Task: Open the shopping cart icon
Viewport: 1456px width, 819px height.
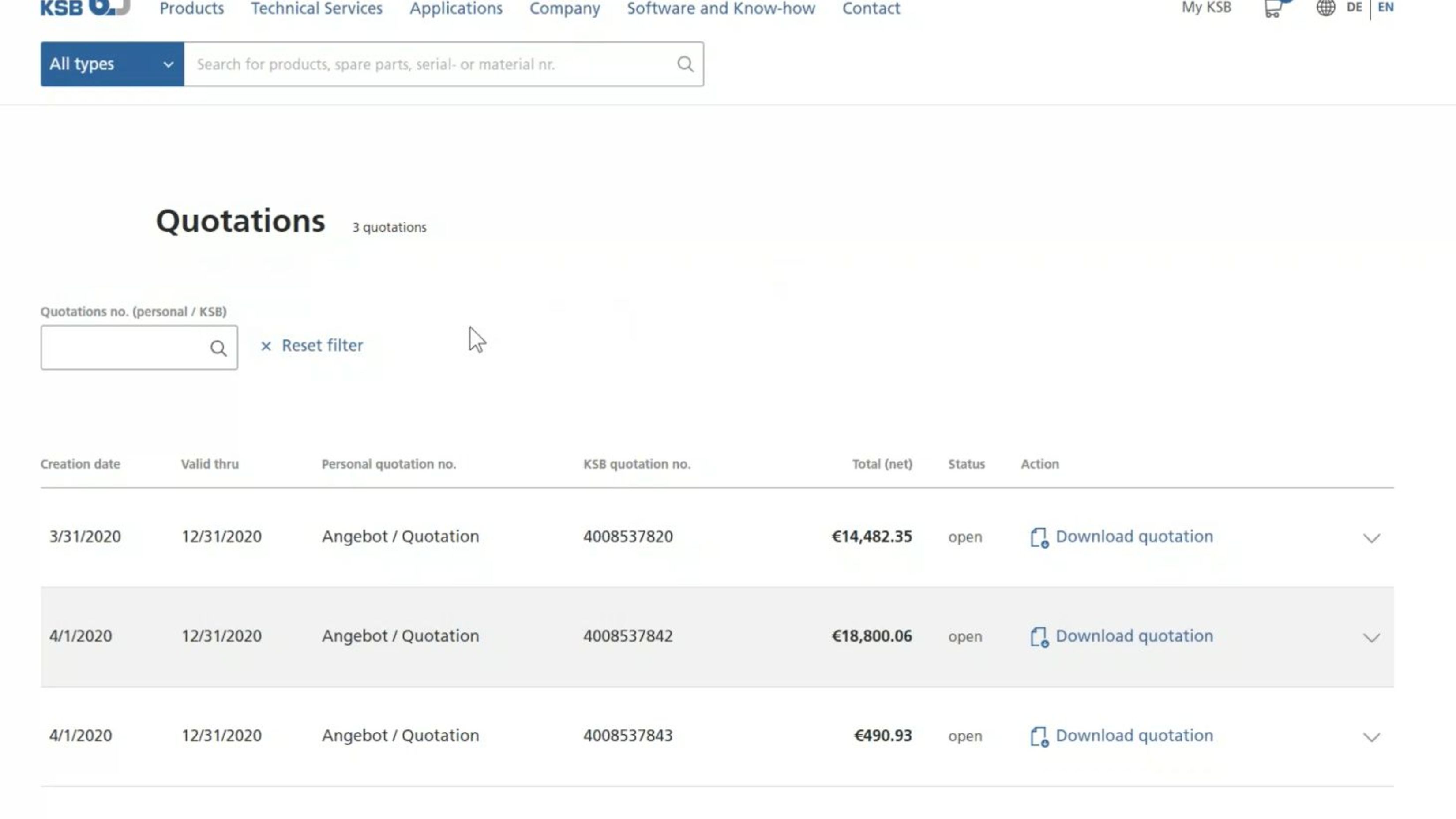Action: point(1272,8)
